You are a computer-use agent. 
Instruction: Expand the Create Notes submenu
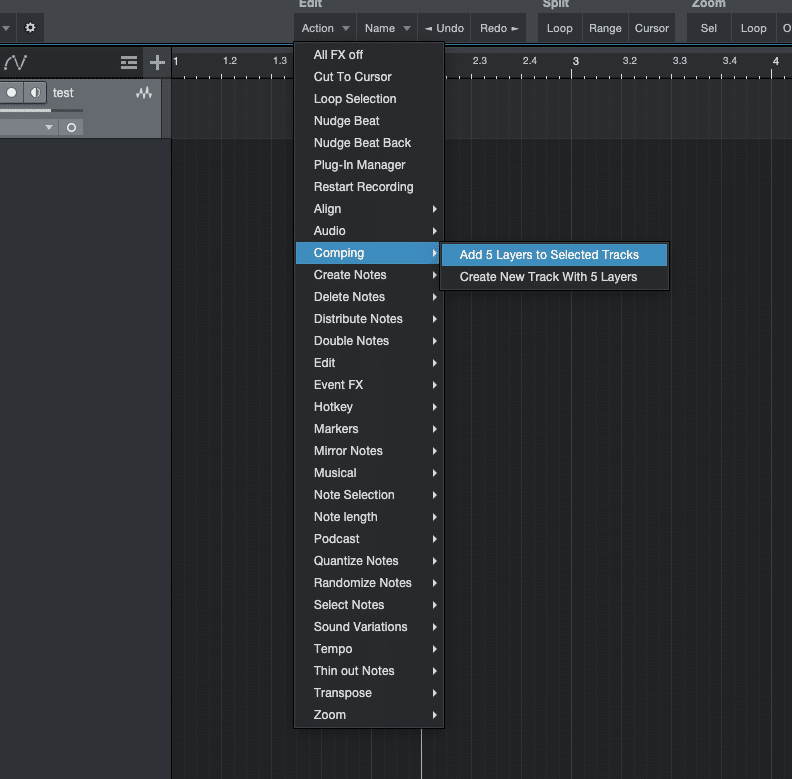point(369,275)
